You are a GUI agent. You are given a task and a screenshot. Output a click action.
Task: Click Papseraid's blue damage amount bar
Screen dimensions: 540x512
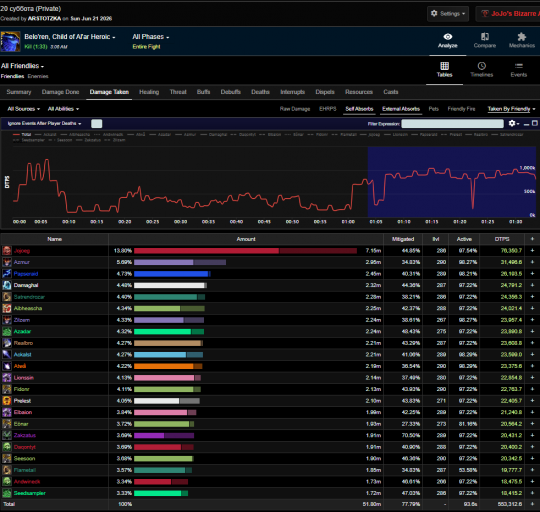tap(171, 274)
